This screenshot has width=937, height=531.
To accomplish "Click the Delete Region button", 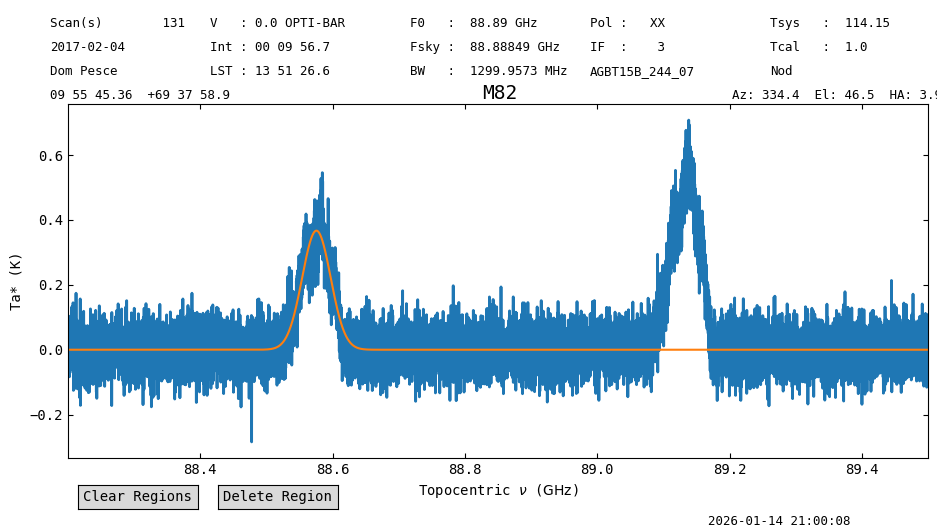I will coord(278,497).
